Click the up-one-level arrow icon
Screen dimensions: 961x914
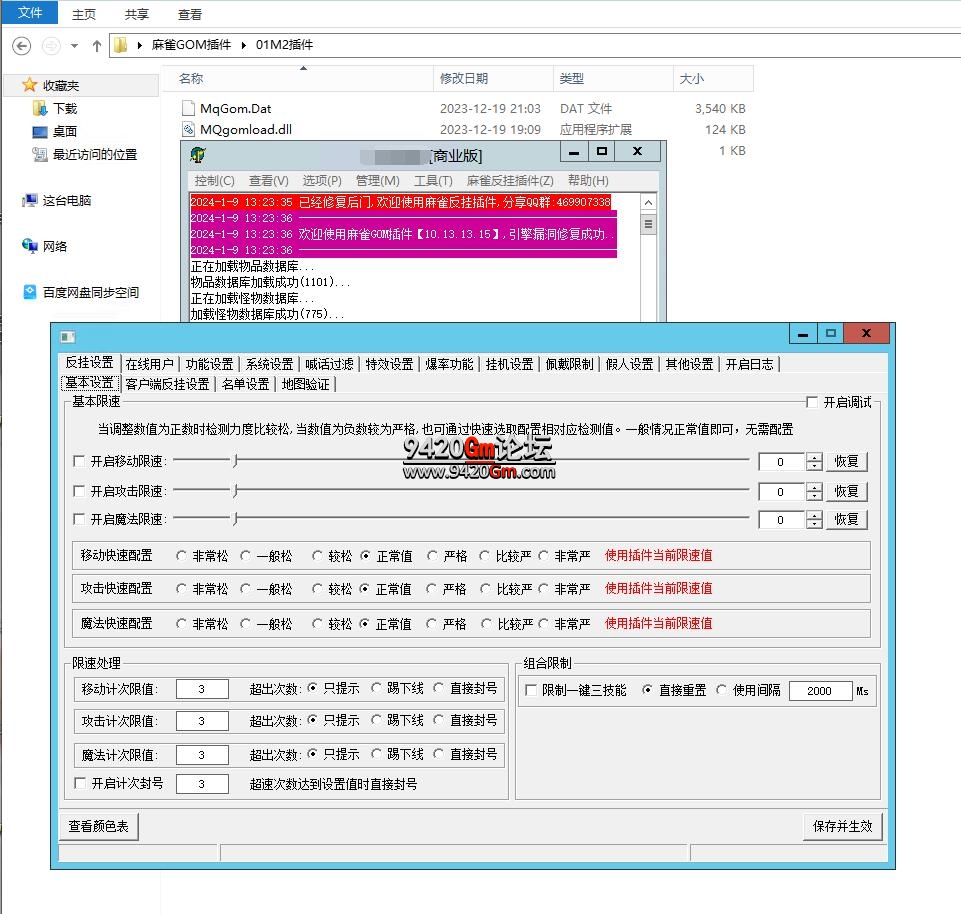coord(96,46)
